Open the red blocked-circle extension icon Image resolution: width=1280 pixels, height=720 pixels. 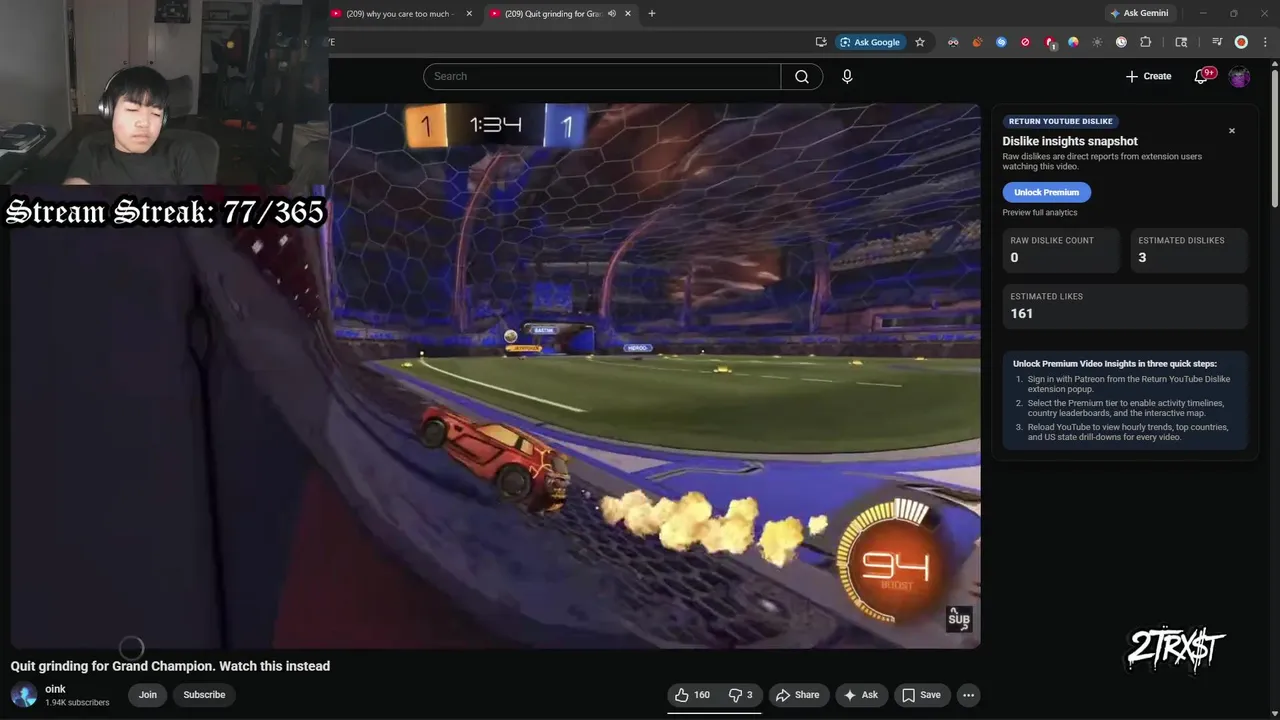(x=1025, y=42)
